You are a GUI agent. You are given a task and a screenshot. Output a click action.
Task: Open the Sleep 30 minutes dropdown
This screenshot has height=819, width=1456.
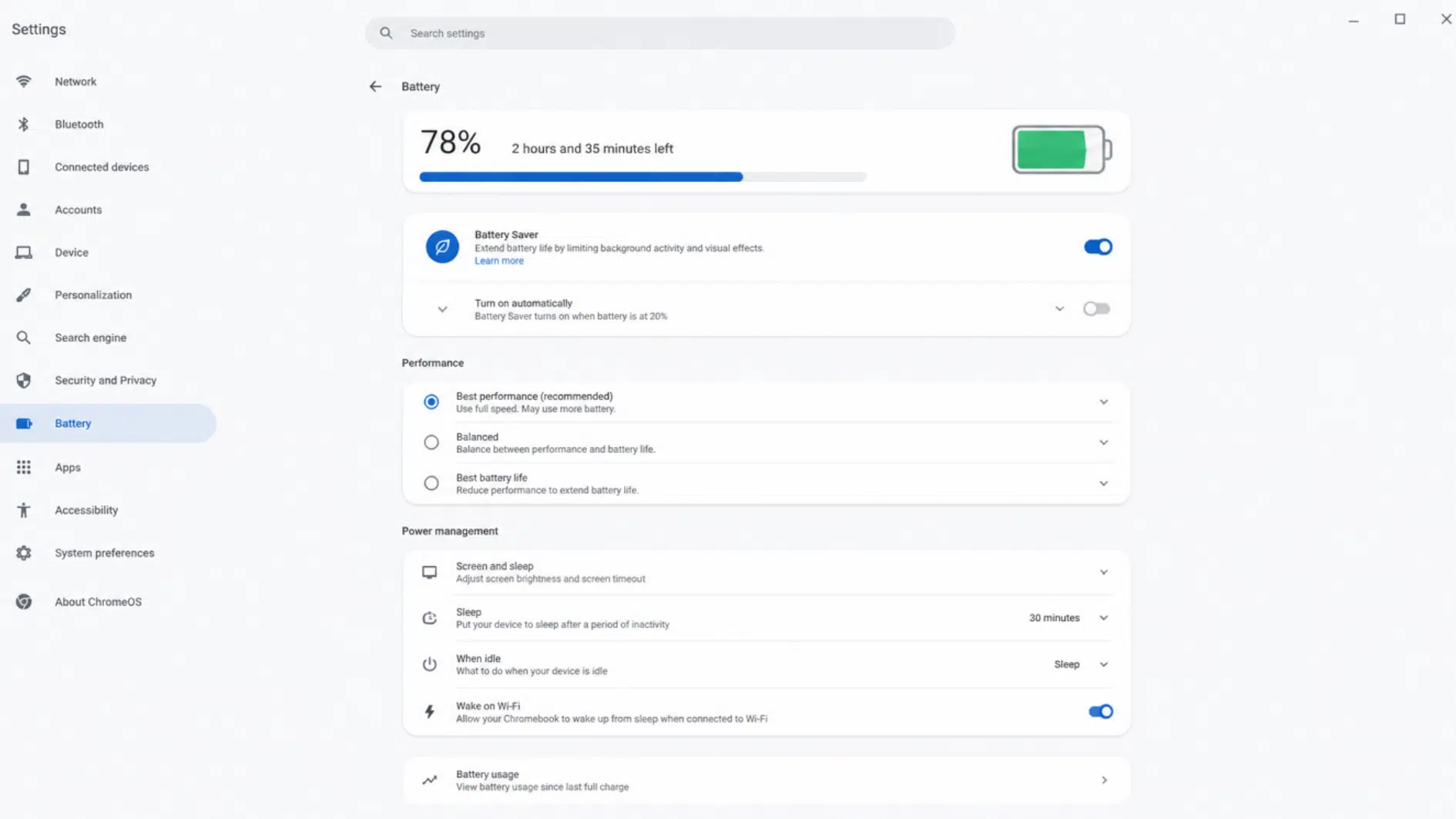(1069, 618)
